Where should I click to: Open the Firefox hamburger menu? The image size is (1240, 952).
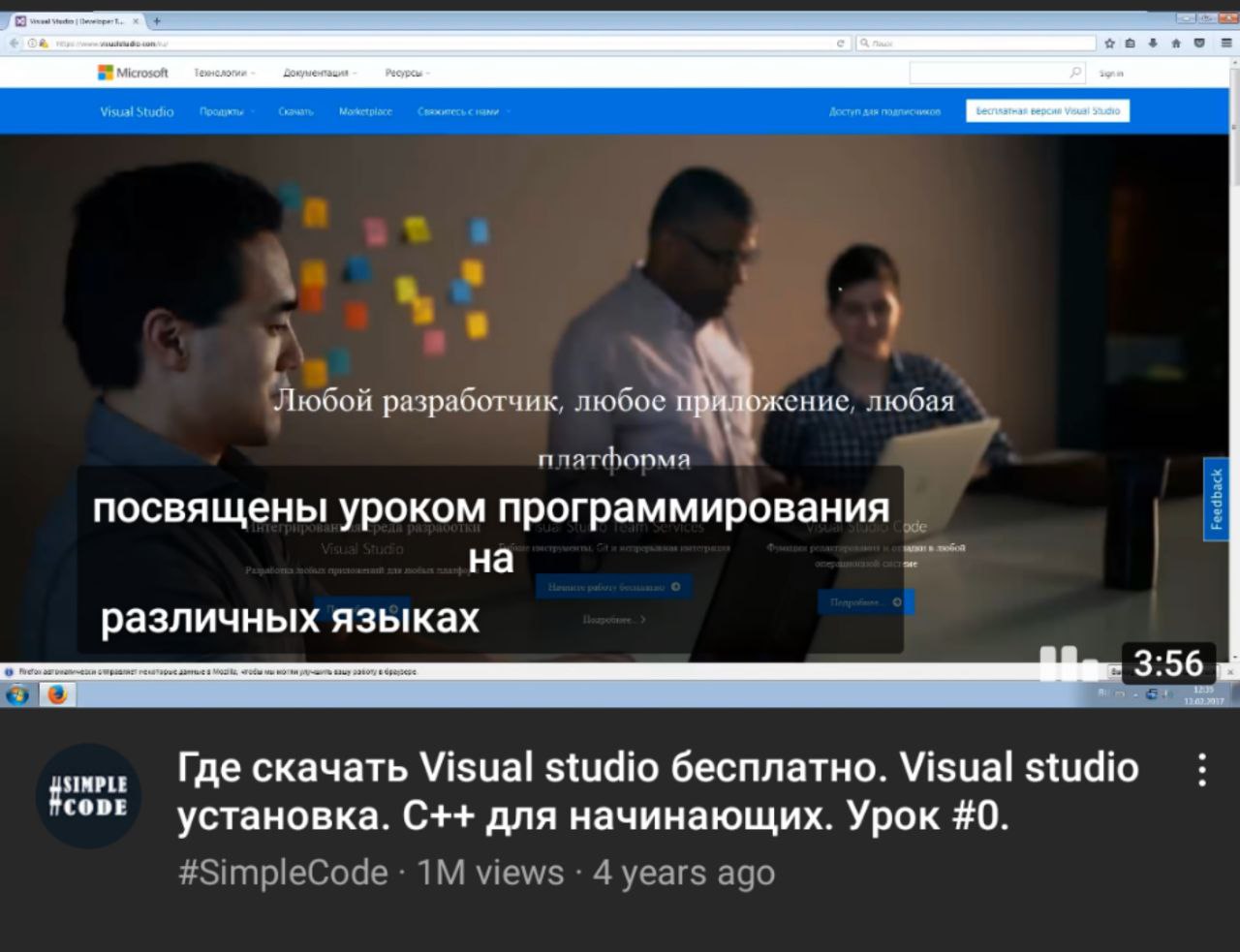tap(1225, 44)
